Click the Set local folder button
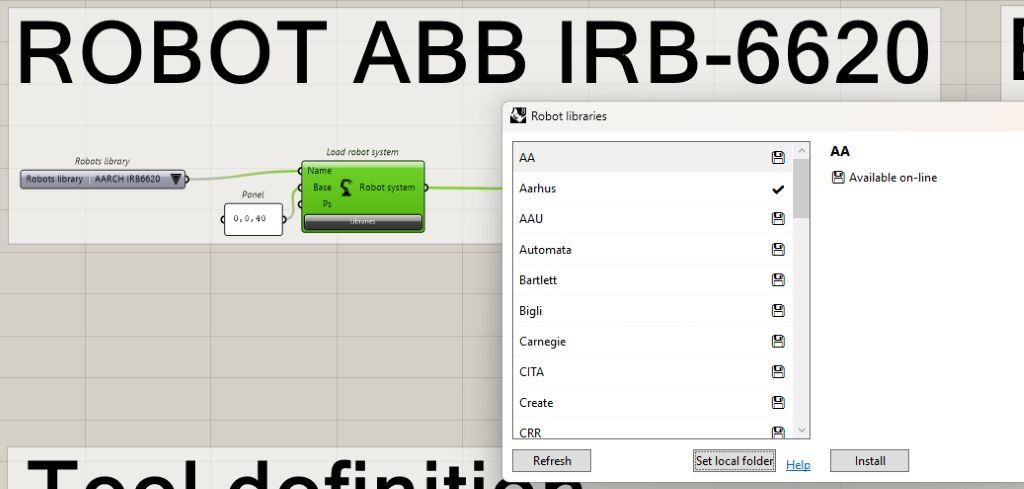The width and height of the screenshot is (1024, 489). pyautogui.click(x=735, y=460)
